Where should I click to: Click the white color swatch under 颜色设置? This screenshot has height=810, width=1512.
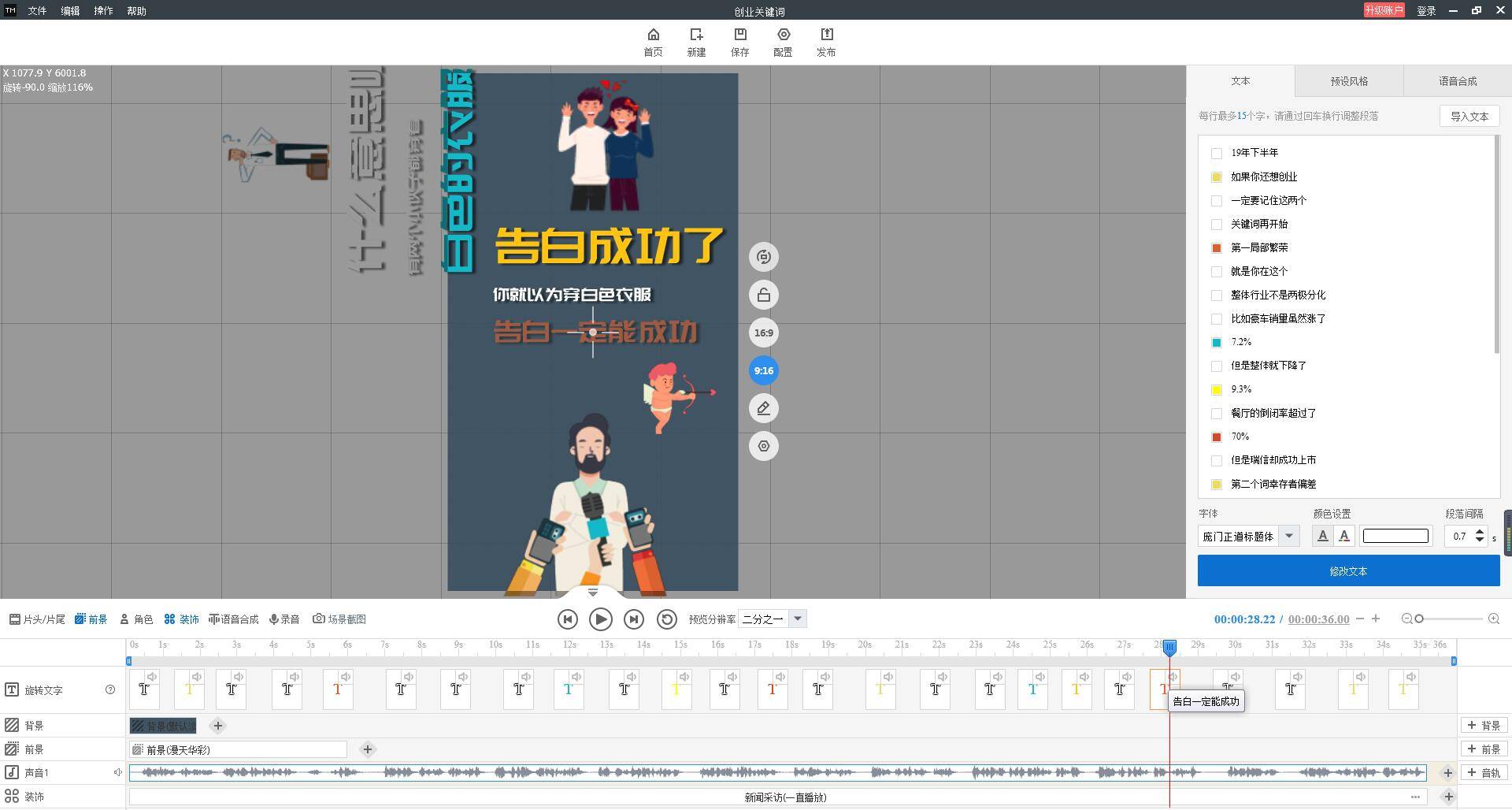pos(1395,536)
